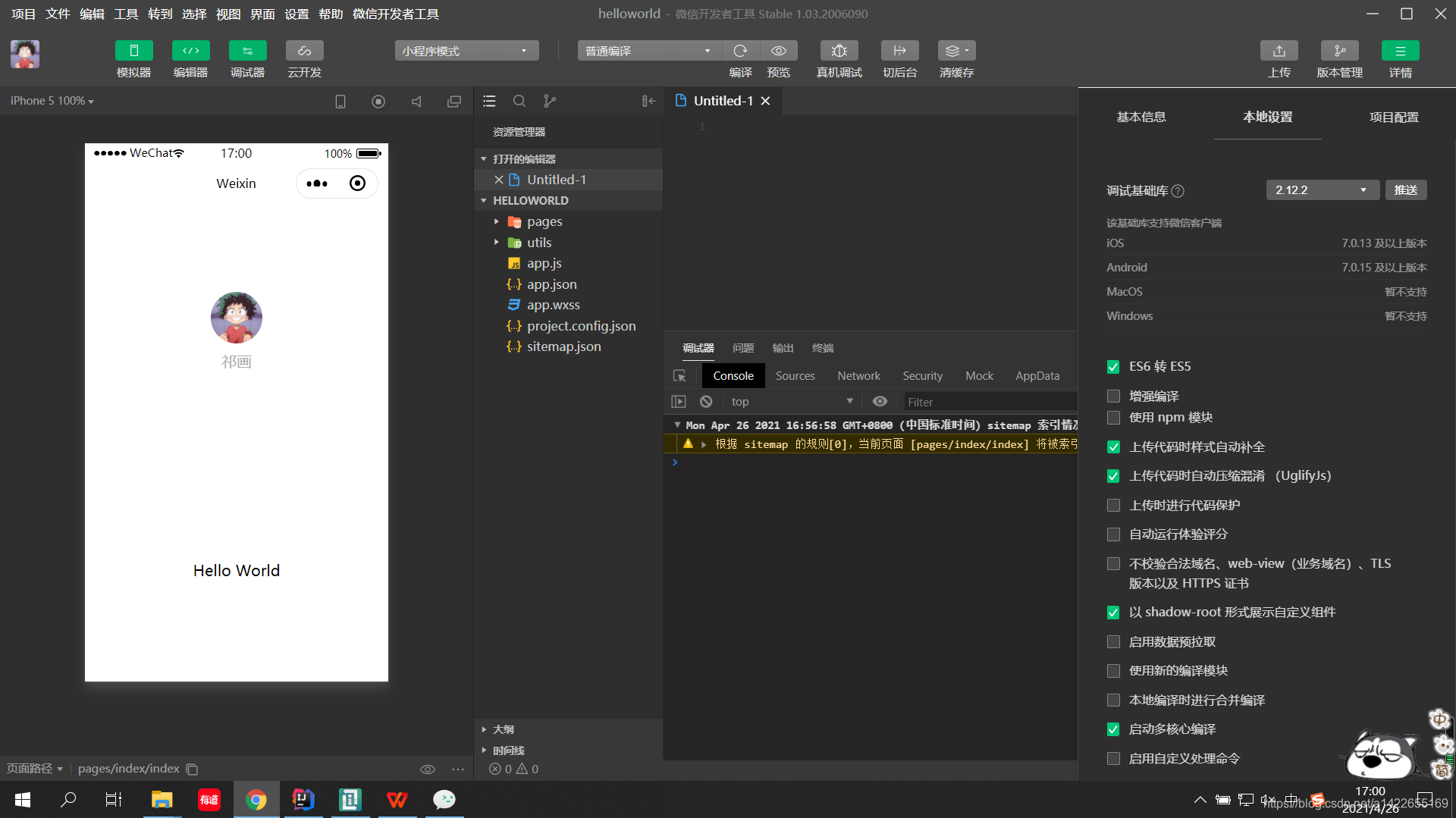The height and width of the screenshot is (818, 1456).
Task: Show the file explorer list icon
Action: tap(489, 101)
